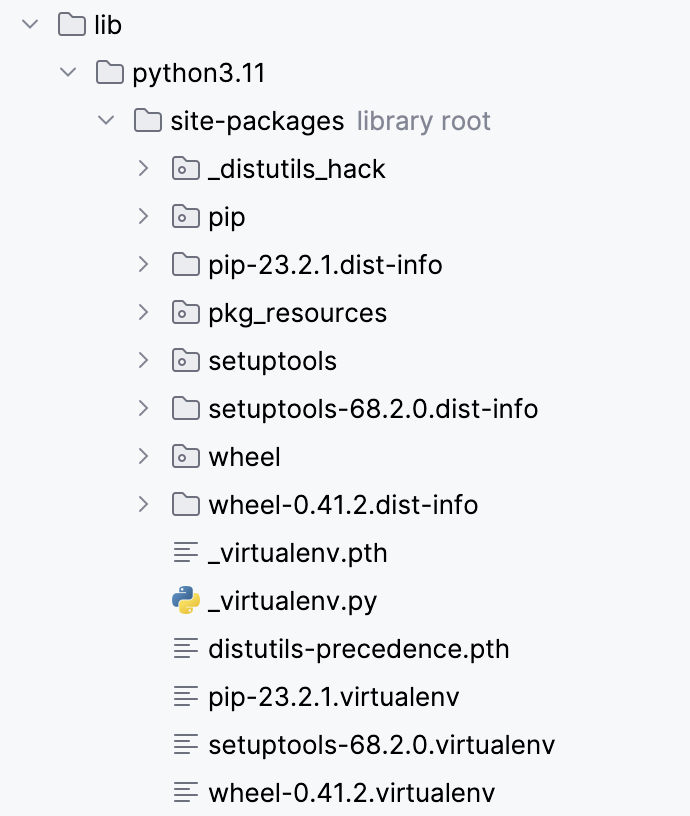Viewport: 690px width, 816px height.
Task: Expand the _distutils_hack package
Action: click(144, 169)
